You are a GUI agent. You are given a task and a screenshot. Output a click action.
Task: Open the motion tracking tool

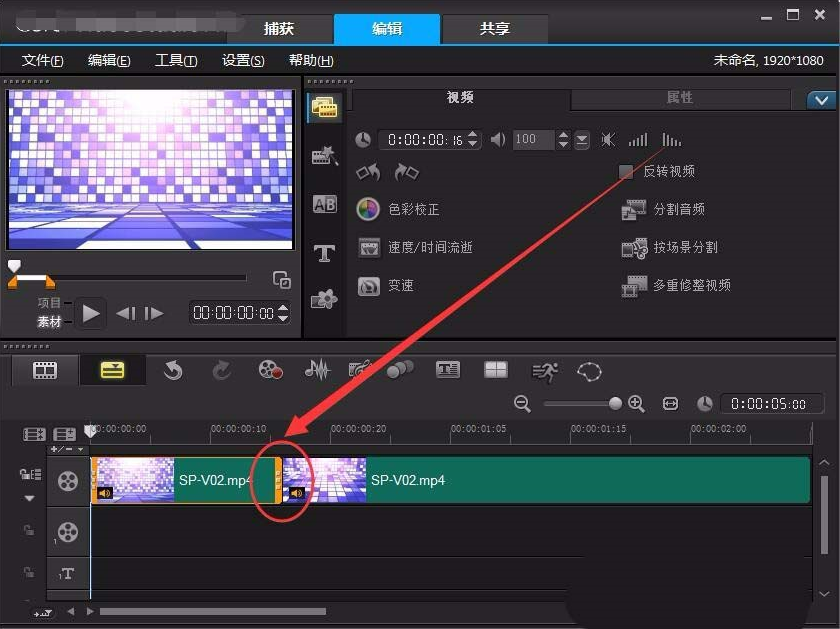[545, 371]
